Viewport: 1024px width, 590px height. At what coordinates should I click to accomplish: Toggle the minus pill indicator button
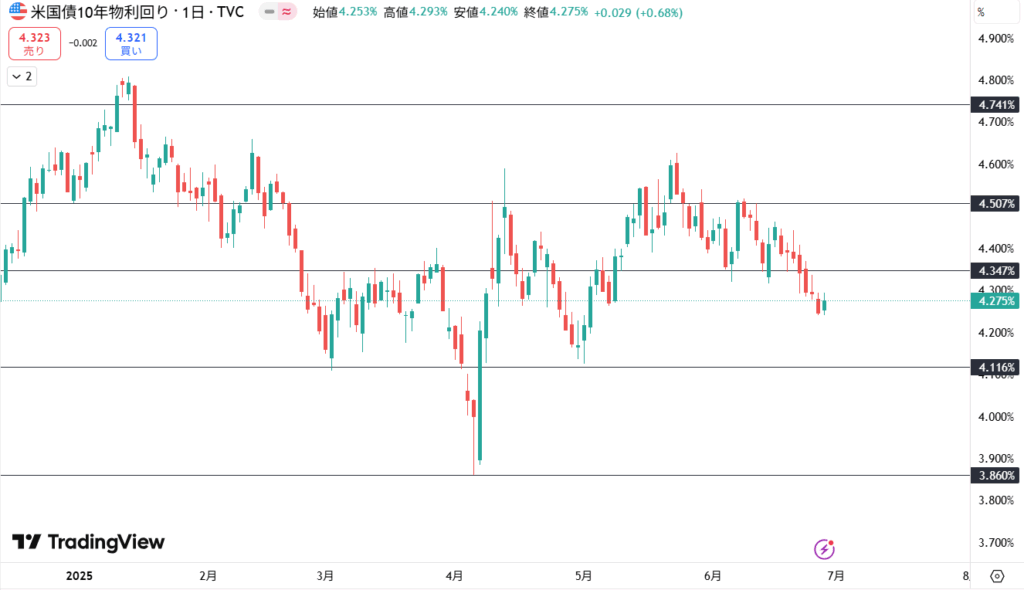pyautogui.click(x=269, y=12)
